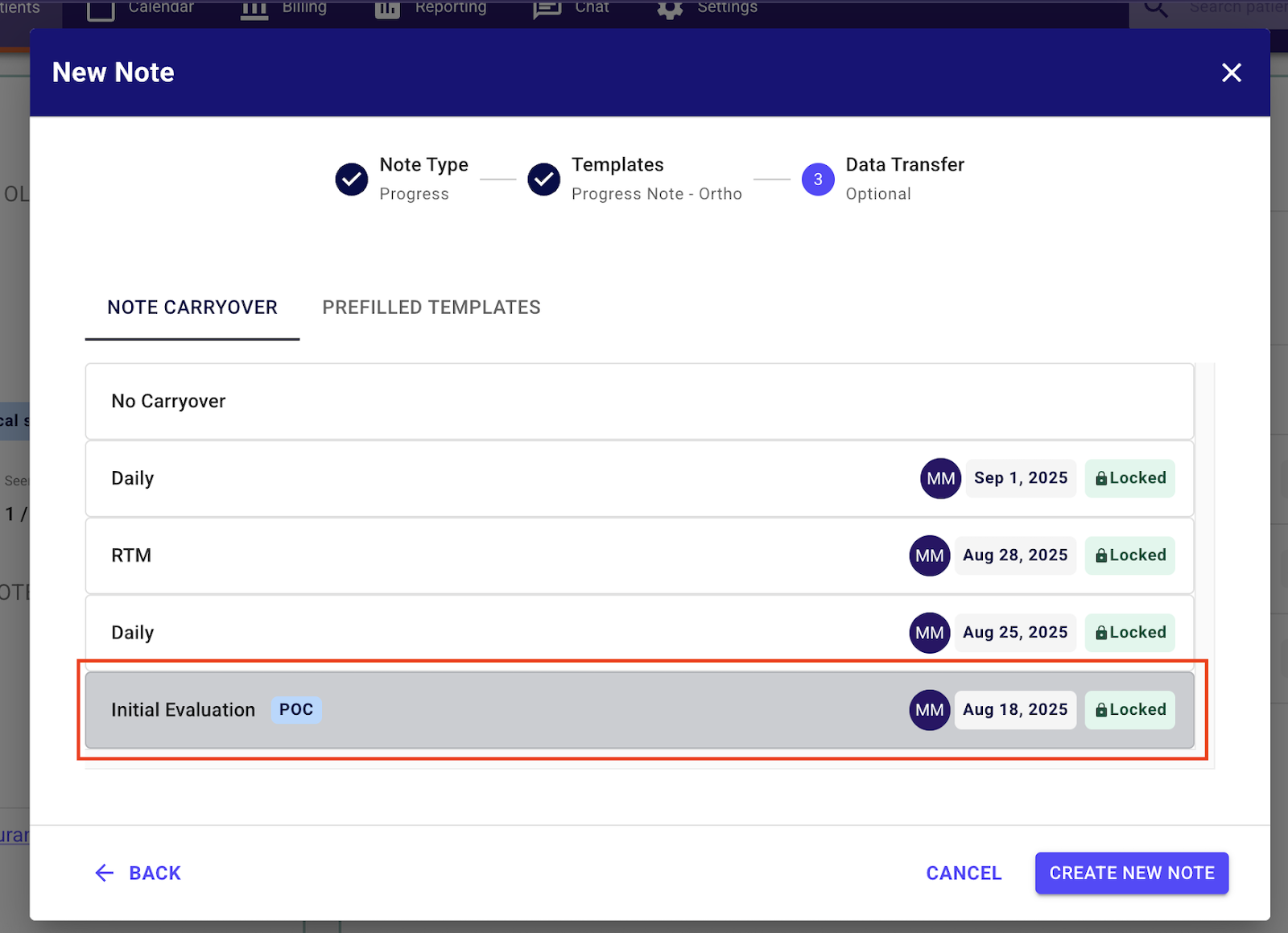Select the Note Carryover tab

192,308
